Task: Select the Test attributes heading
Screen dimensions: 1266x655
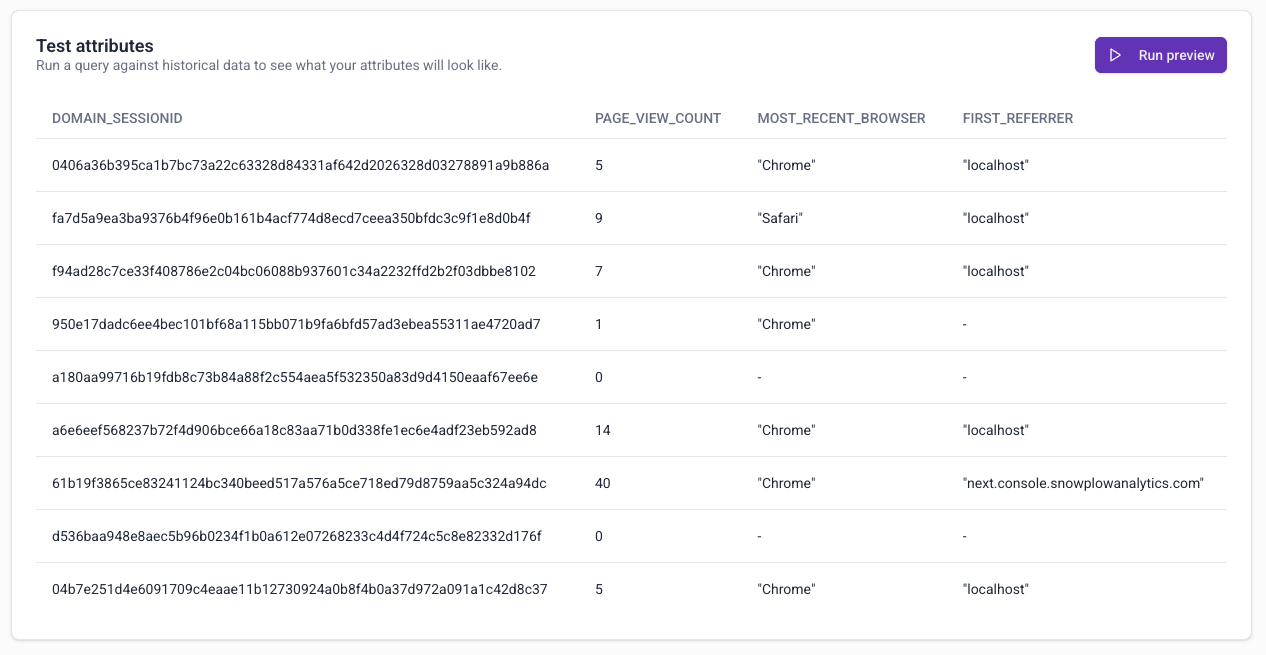Action: tap(95, 46)
